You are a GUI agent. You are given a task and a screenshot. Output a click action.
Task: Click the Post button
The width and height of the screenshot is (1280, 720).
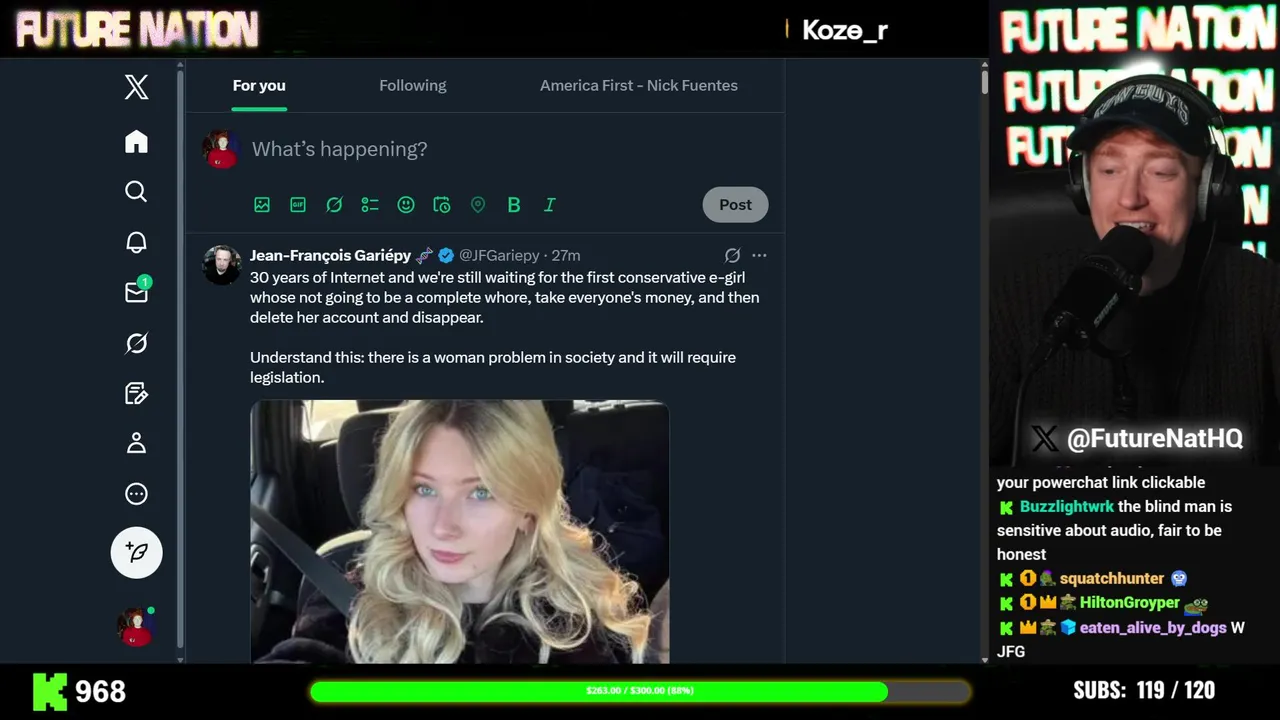click(x=735, y=205)
